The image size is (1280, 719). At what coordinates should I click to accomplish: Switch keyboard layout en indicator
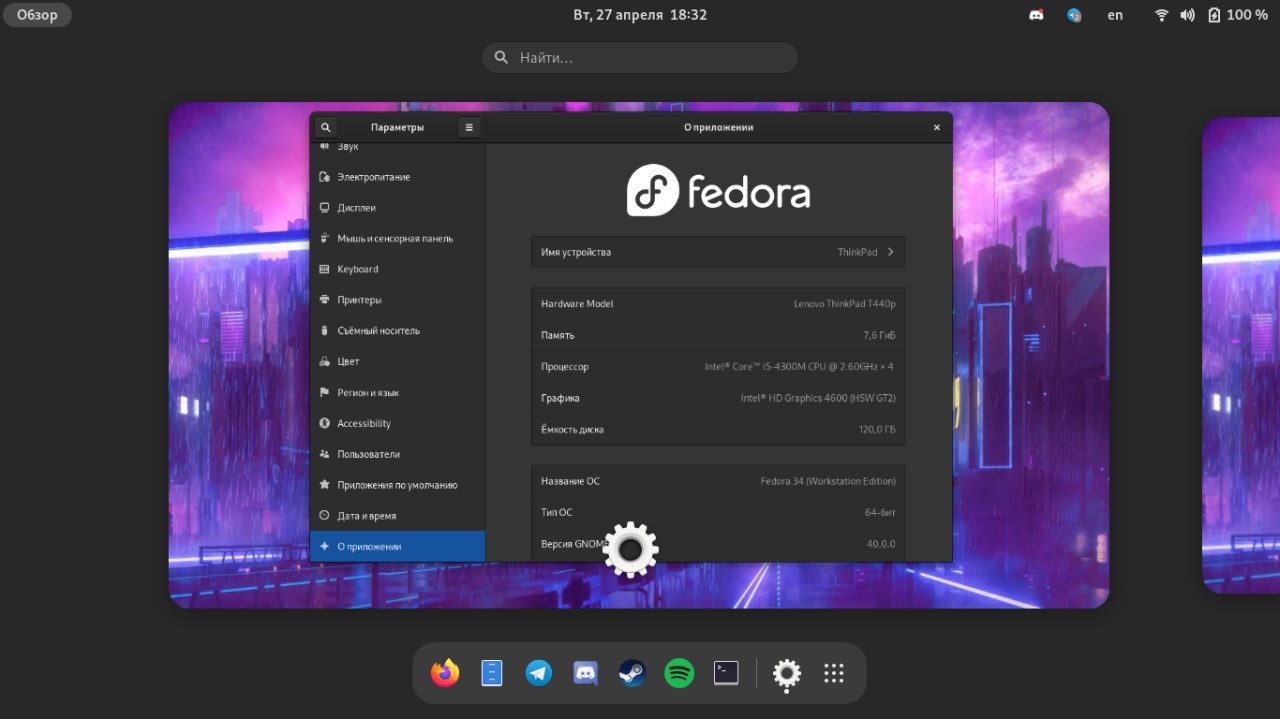click(x=1115, y=15)
